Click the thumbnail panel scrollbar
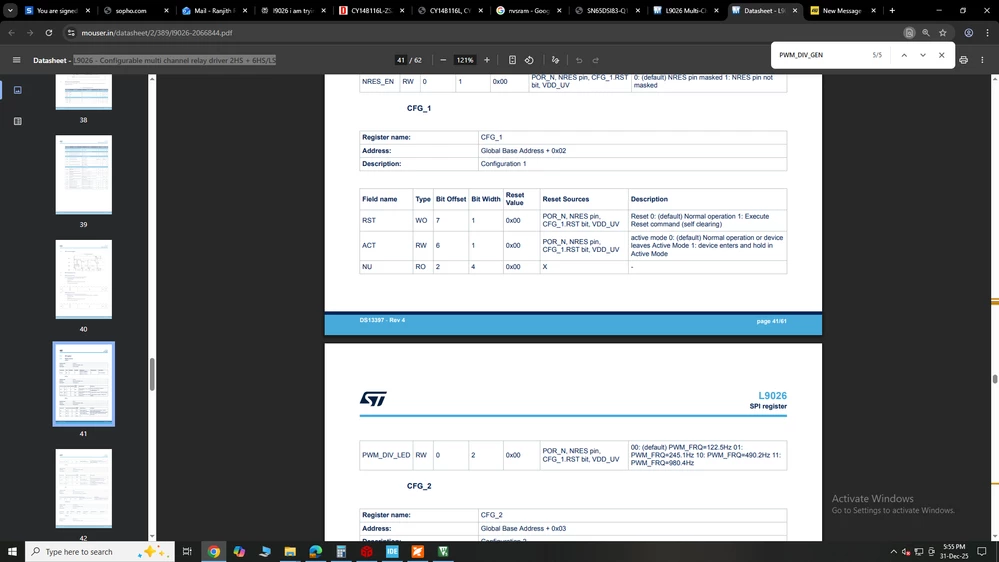 [x=152, y=374]
